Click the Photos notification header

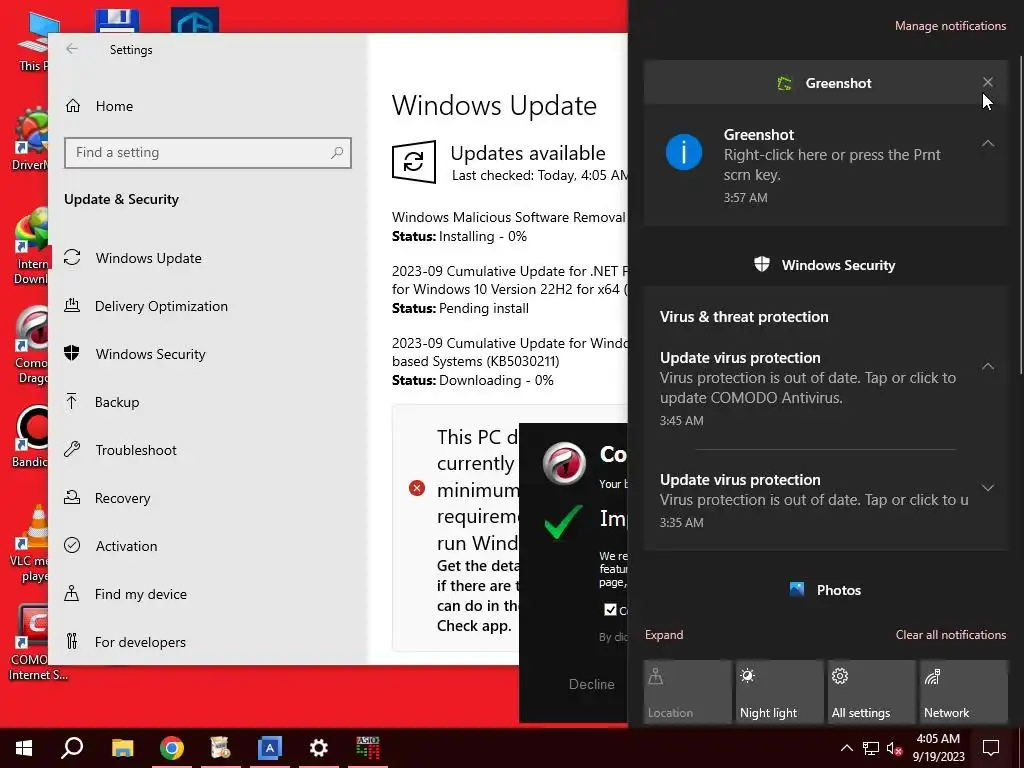(x=825, y=590)
